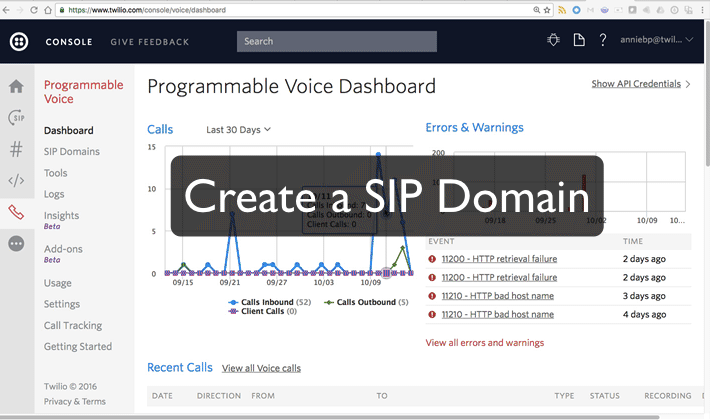Open the Last 30 Days dropdown
The image size is (710, 420).
click(x=238, y=130)
